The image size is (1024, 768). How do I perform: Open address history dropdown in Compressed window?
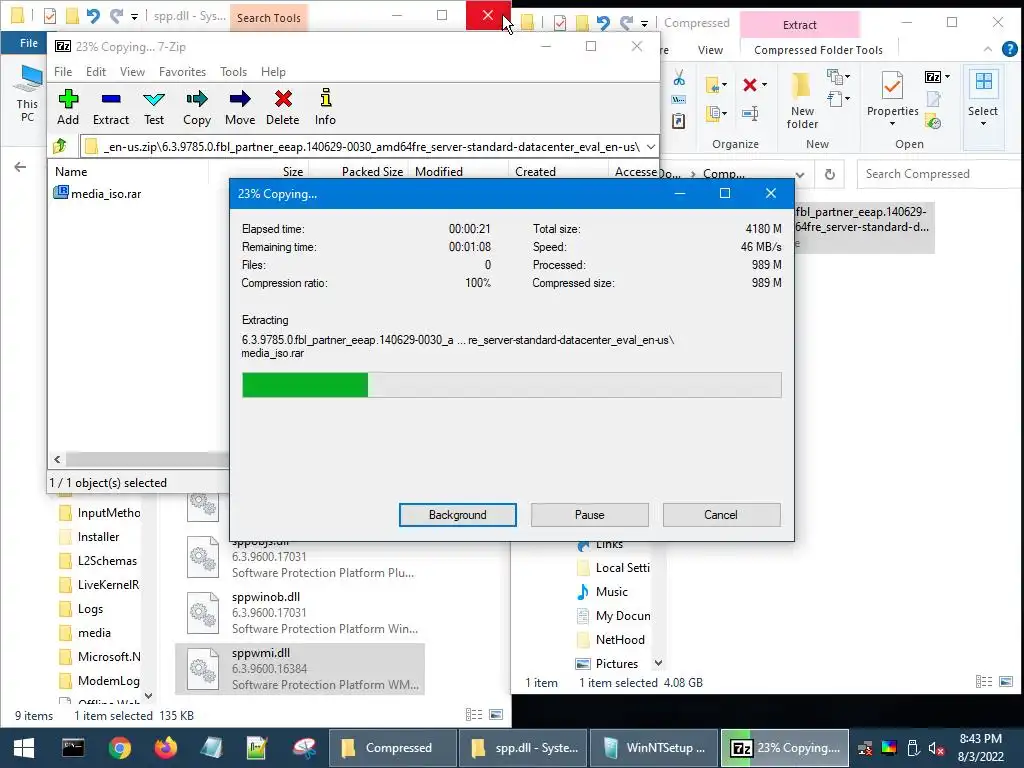point(800,174)
